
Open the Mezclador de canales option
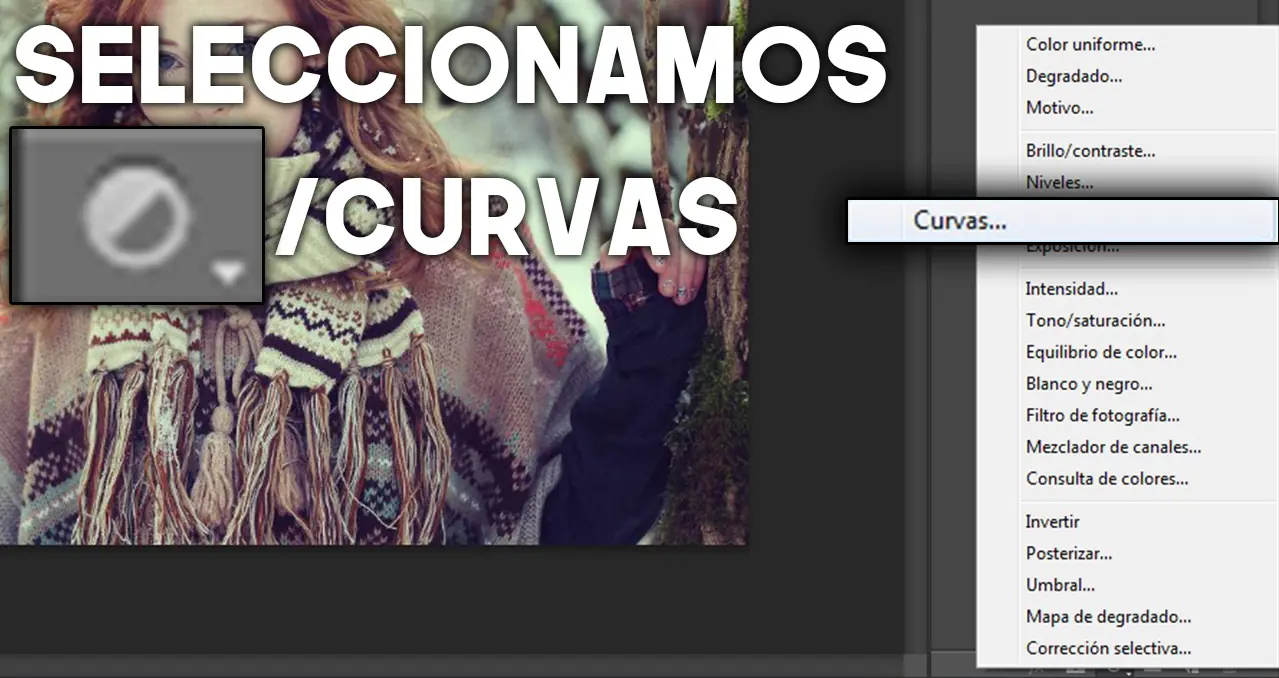point(1113,448)
